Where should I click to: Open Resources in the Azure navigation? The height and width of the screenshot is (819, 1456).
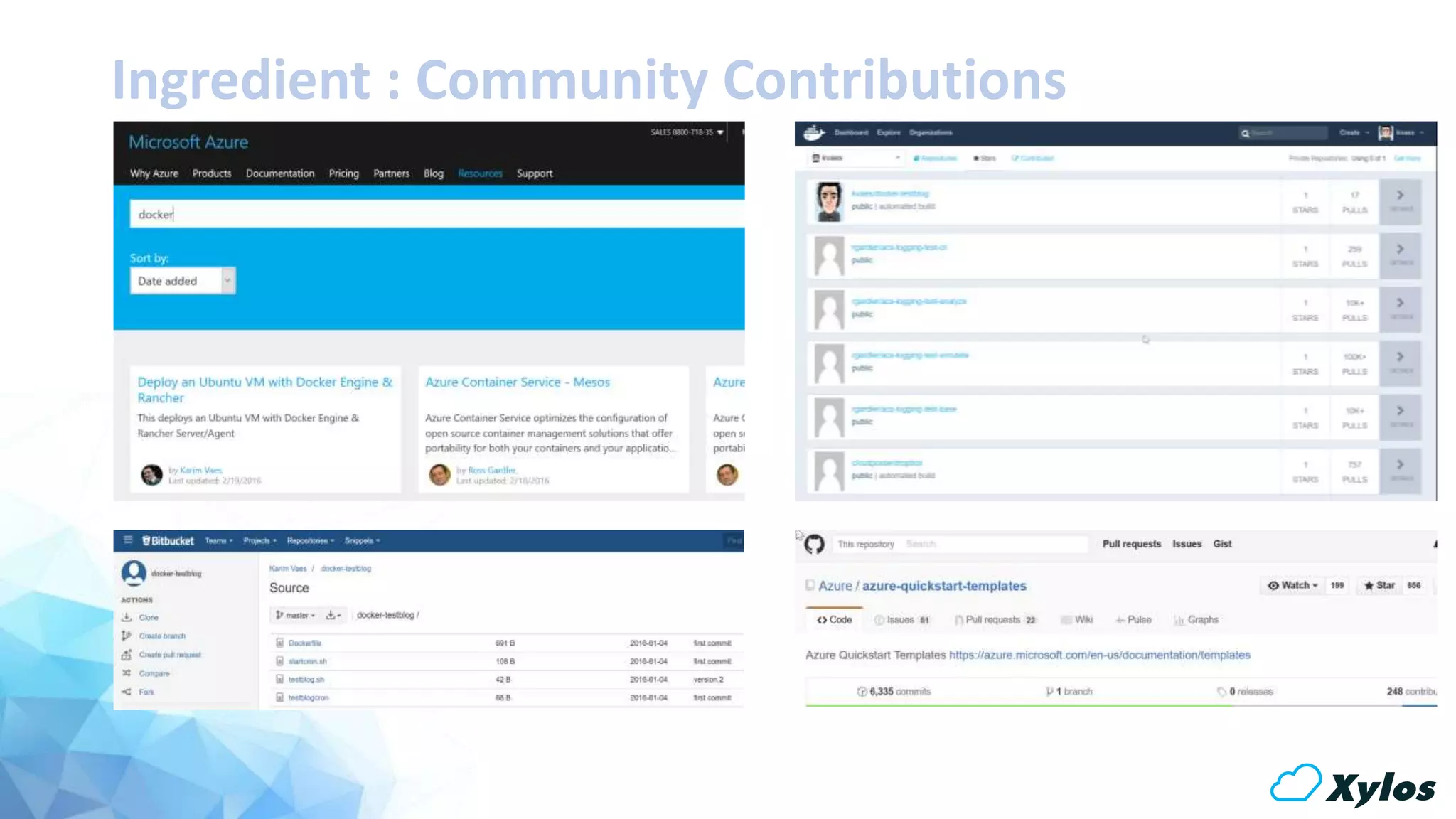[x=480, y=173]
